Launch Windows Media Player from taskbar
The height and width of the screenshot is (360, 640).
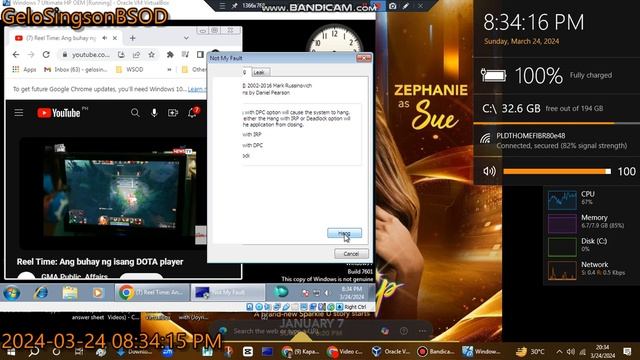click(x=98, y=293)
